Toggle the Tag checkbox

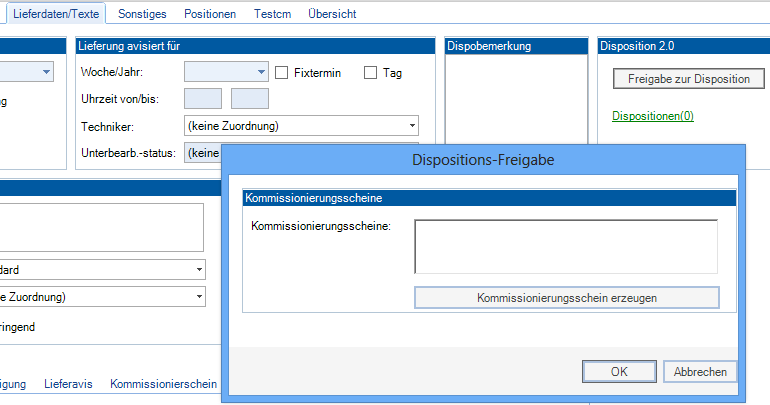point(370,72)
